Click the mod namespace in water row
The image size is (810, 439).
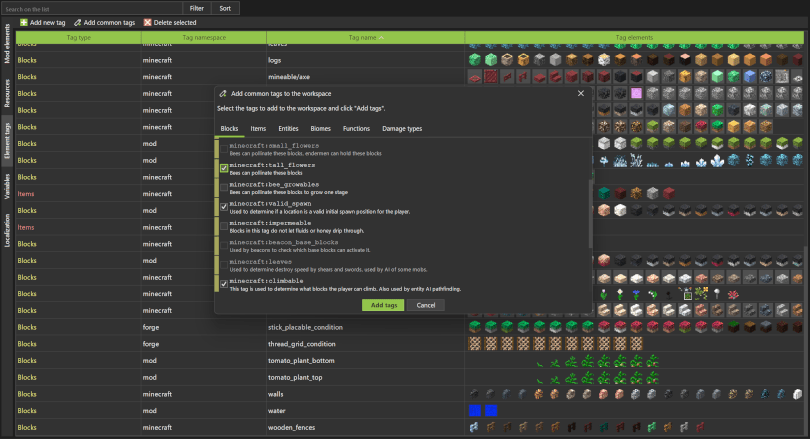(x=149, y=411)
